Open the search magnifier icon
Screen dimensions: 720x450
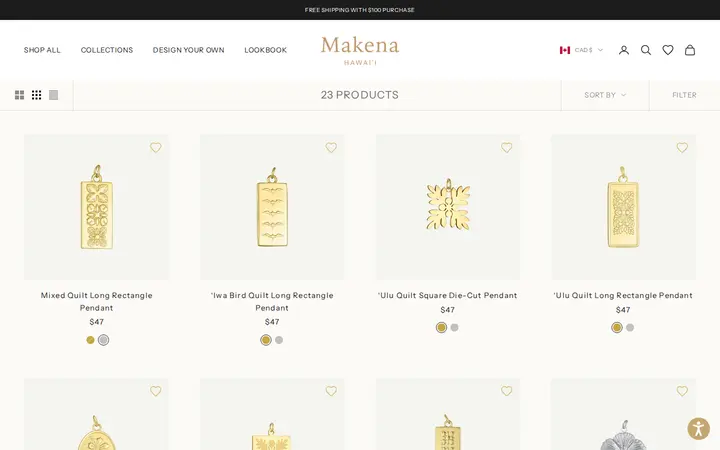click(x=646, y=50)
